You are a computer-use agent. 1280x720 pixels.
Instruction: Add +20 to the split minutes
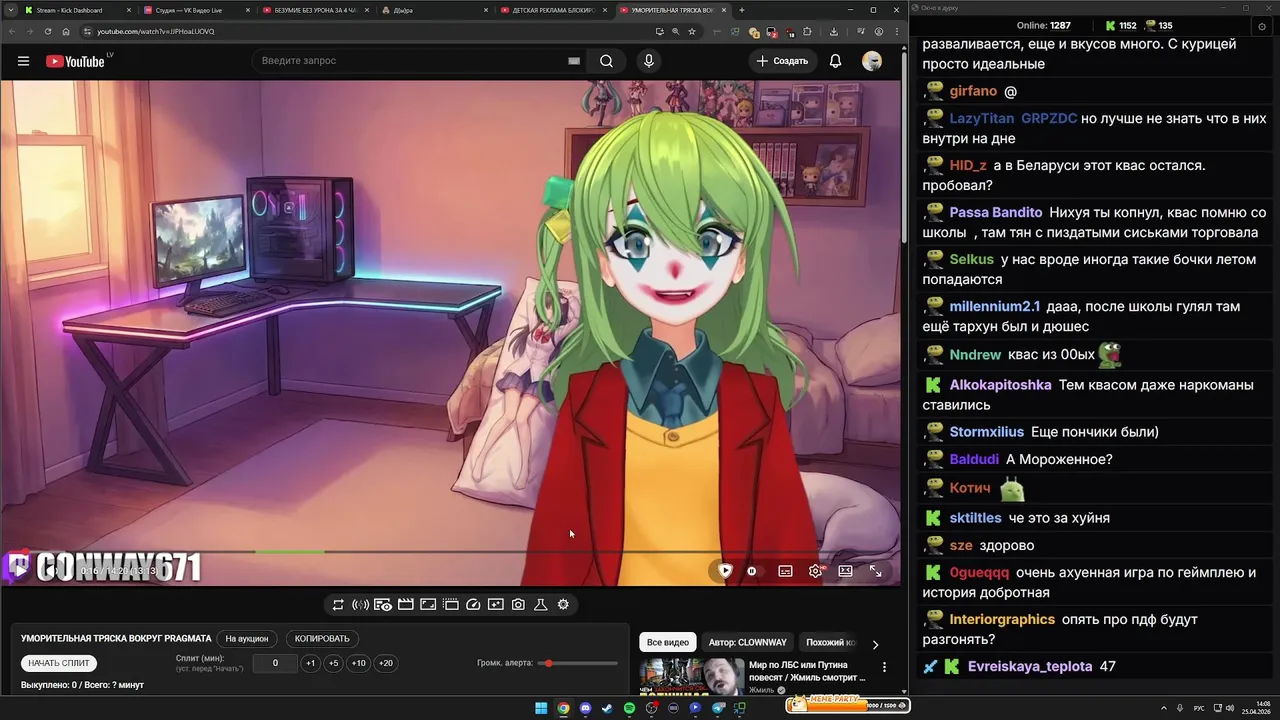pyautogui.click(x=385, y=663)
